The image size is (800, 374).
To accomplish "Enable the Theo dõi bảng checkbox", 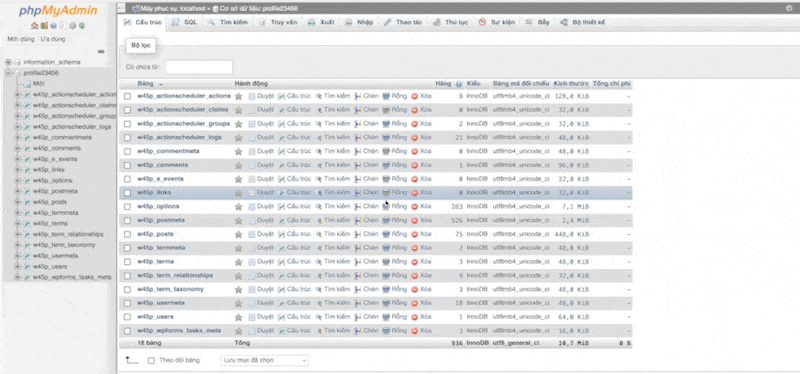I will pos(151,360).
